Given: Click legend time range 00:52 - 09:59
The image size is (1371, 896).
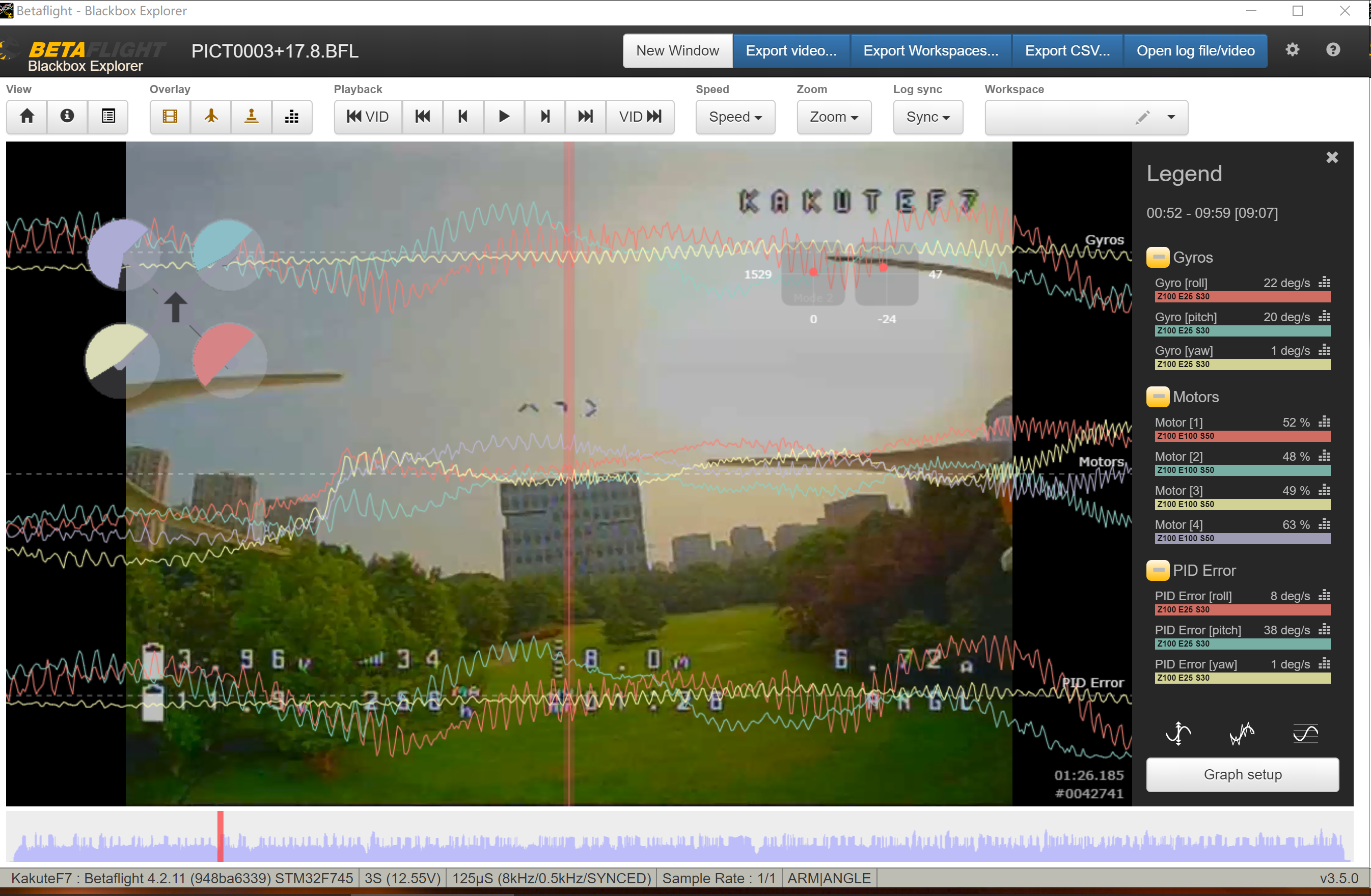Looking at the screenshot, I should pos(1212,213).
